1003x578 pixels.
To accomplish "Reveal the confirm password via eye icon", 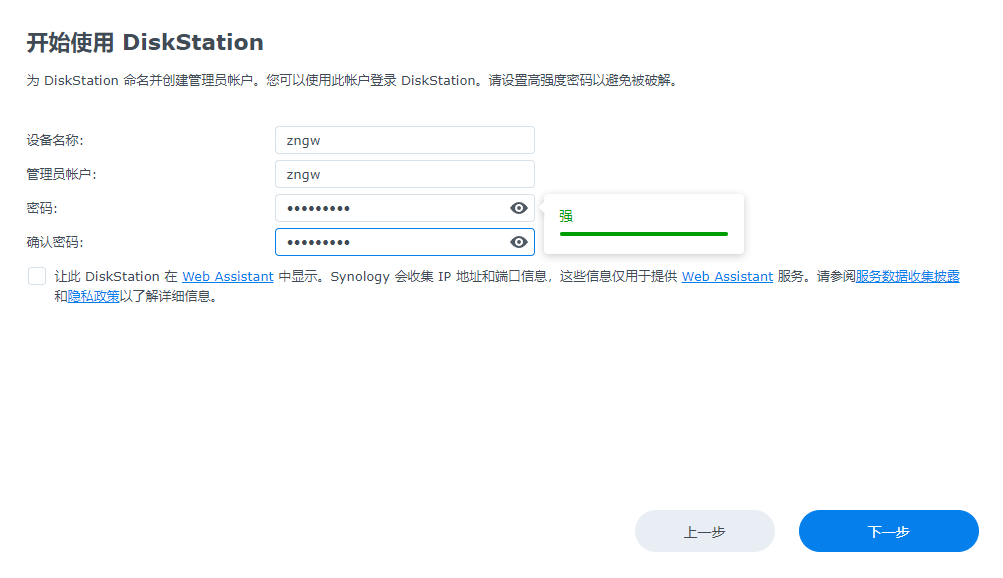I will (518, 242).
